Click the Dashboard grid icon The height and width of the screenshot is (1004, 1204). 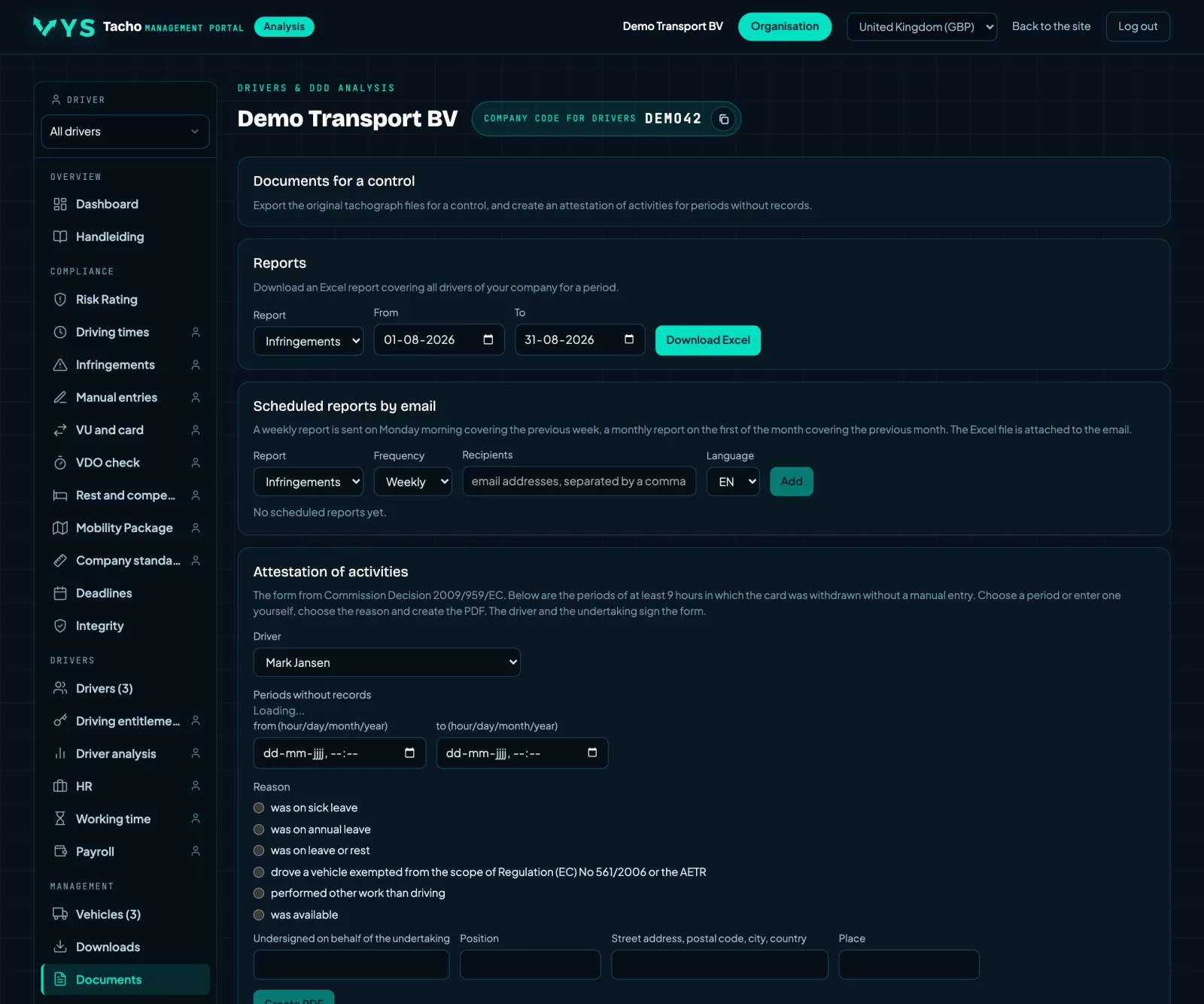click(x=60, y=204)
